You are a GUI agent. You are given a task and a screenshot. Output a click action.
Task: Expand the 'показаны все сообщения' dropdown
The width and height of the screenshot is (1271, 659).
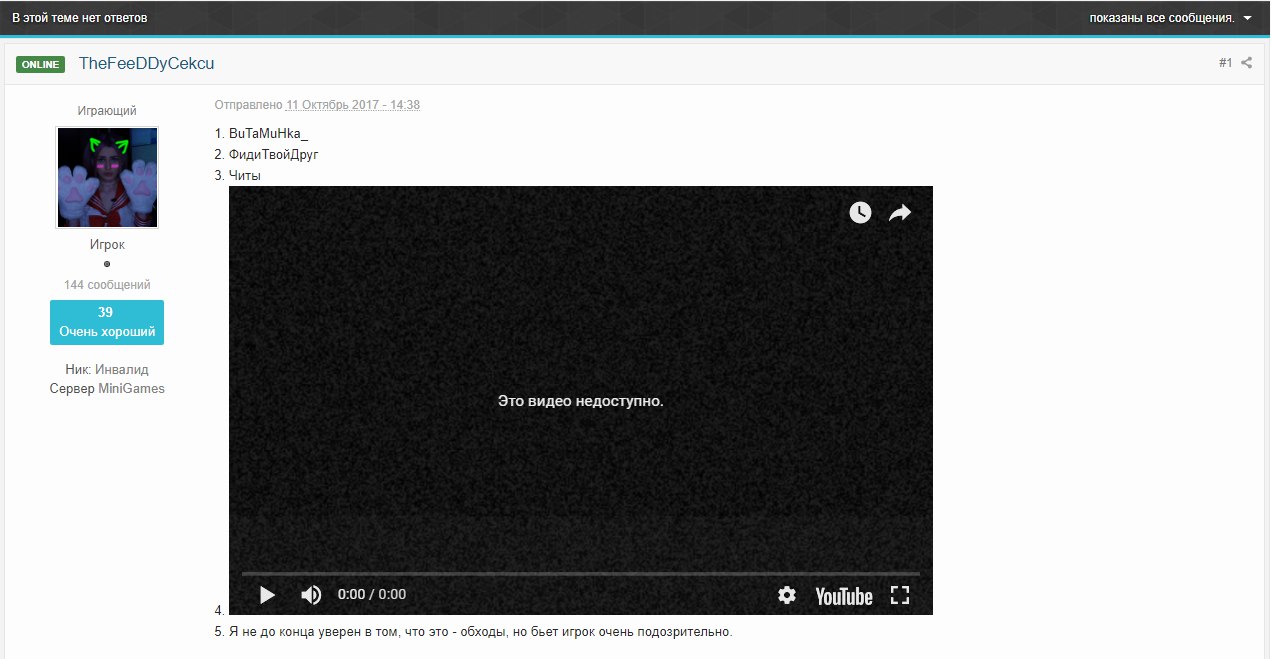click(x=1160, y=18)
